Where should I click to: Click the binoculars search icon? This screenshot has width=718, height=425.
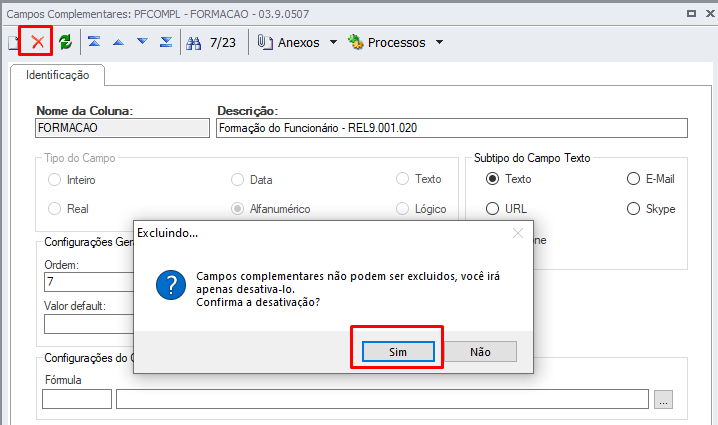[193, 43]
